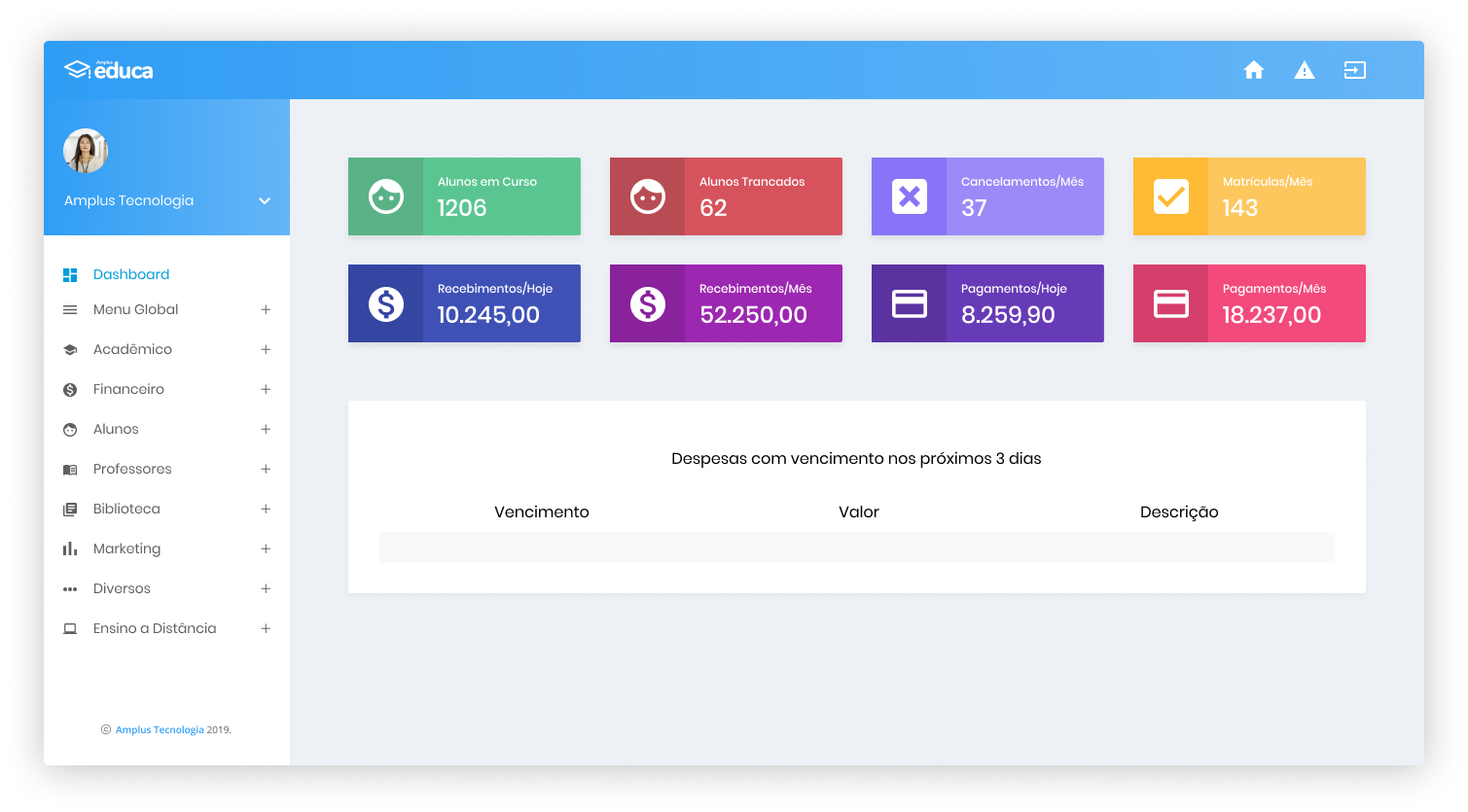Expand Acadêmico with plus sign
1468x812 pixels.
point(266,349)
